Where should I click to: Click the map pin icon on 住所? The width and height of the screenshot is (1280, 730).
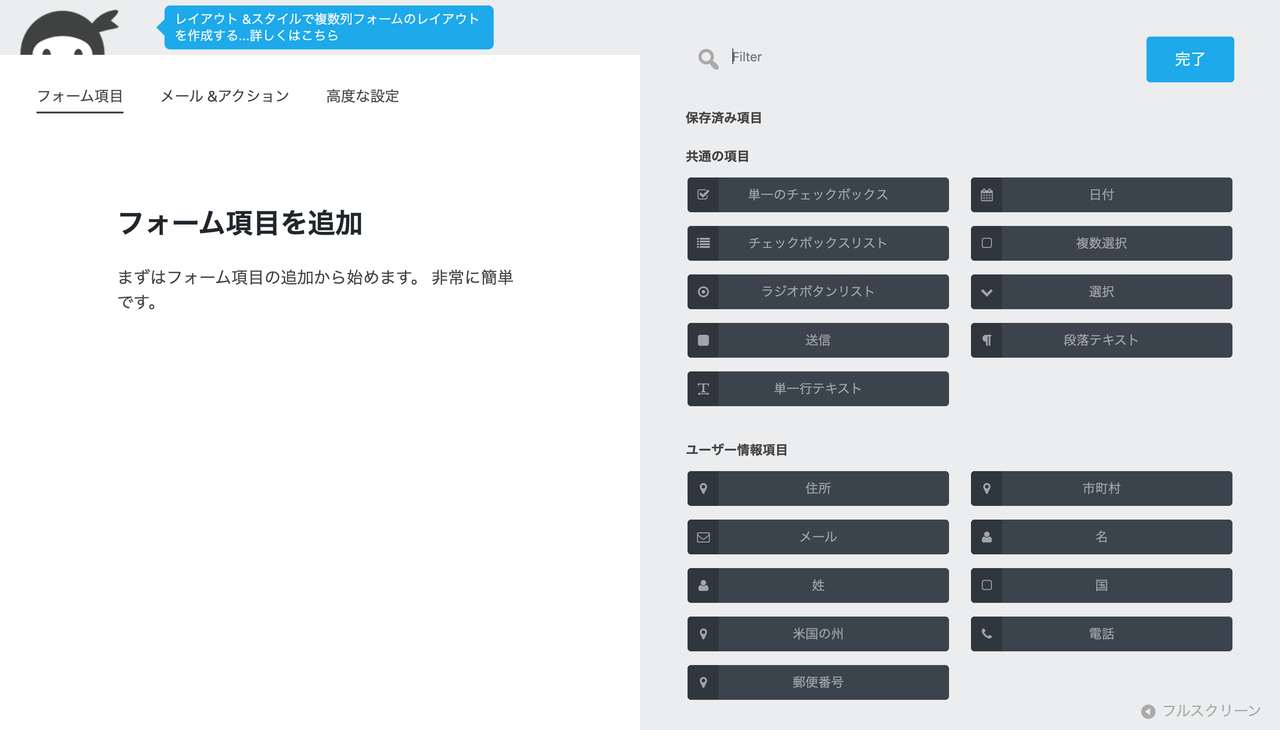(703, 489)
